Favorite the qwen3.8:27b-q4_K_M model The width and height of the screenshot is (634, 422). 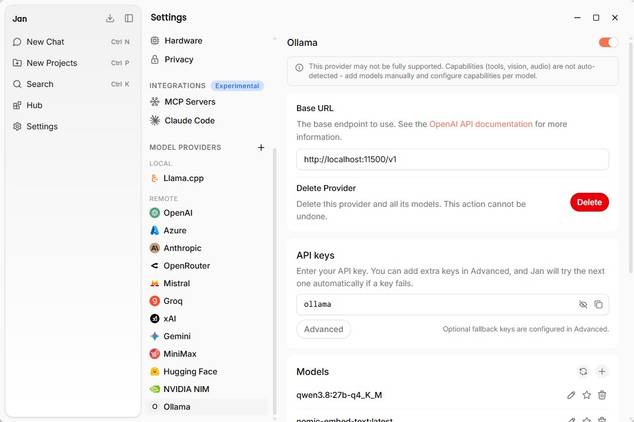(587, 395)
